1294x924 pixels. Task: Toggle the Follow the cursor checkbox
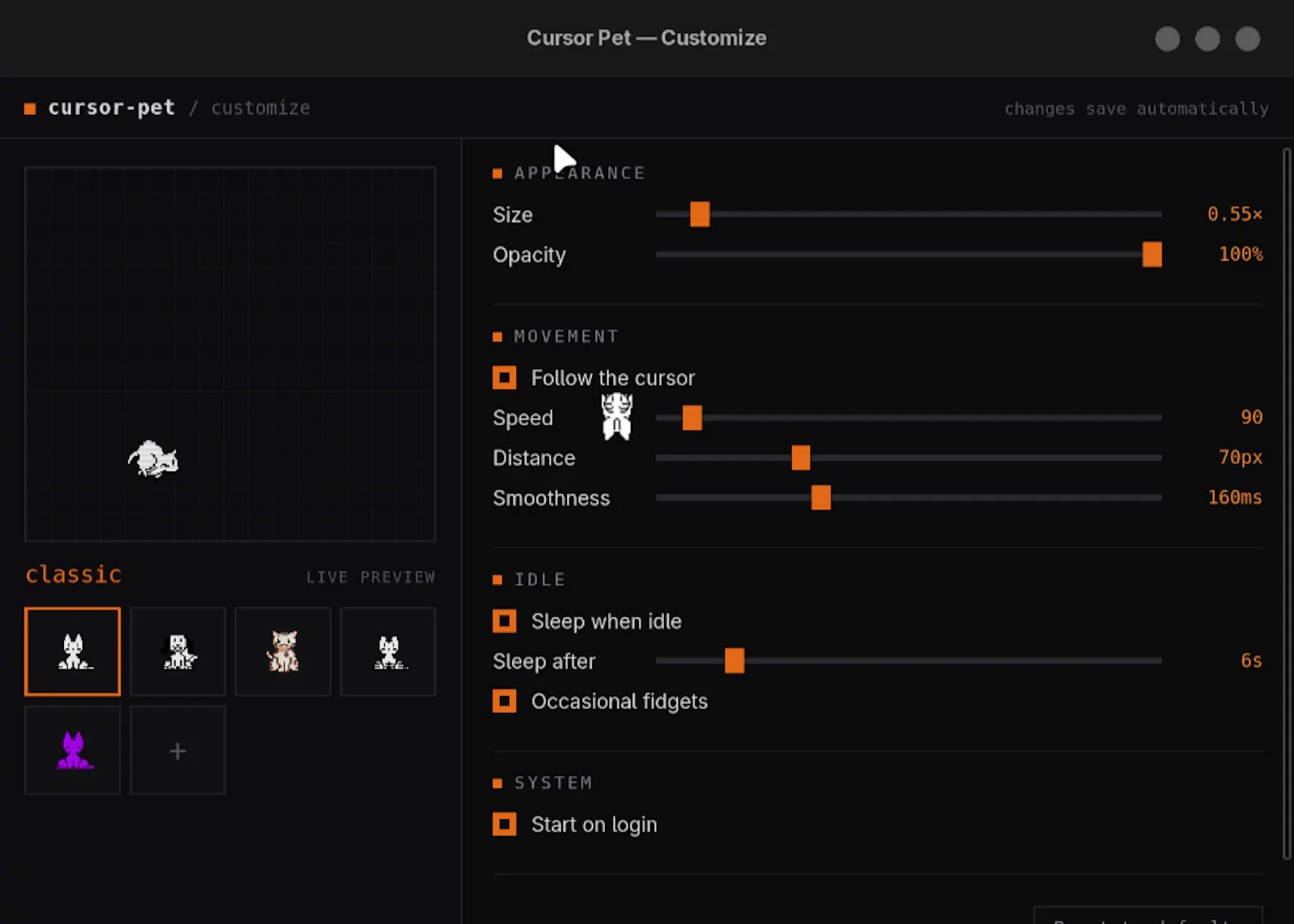(x=505, y=378)
